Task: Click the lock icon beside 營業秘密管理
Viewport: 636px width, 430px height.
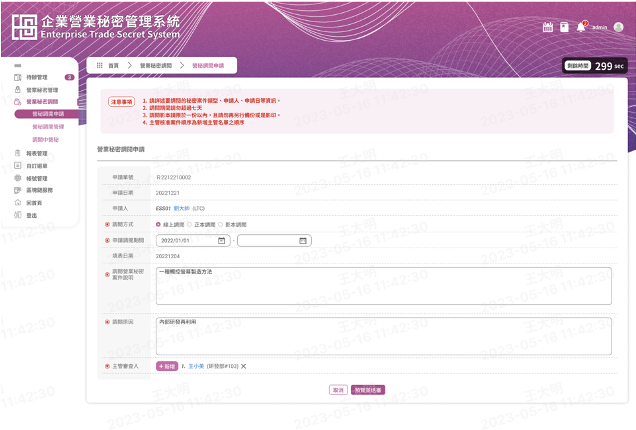Action: (17, 90)
